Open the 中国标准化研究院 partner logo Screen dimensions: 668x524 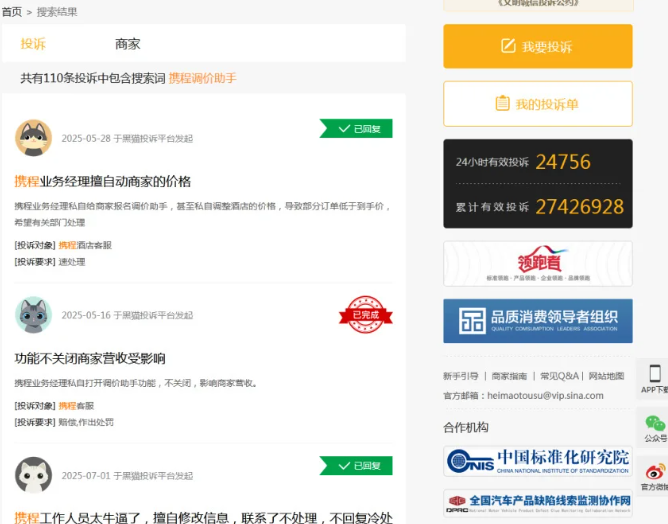(538, 461)
